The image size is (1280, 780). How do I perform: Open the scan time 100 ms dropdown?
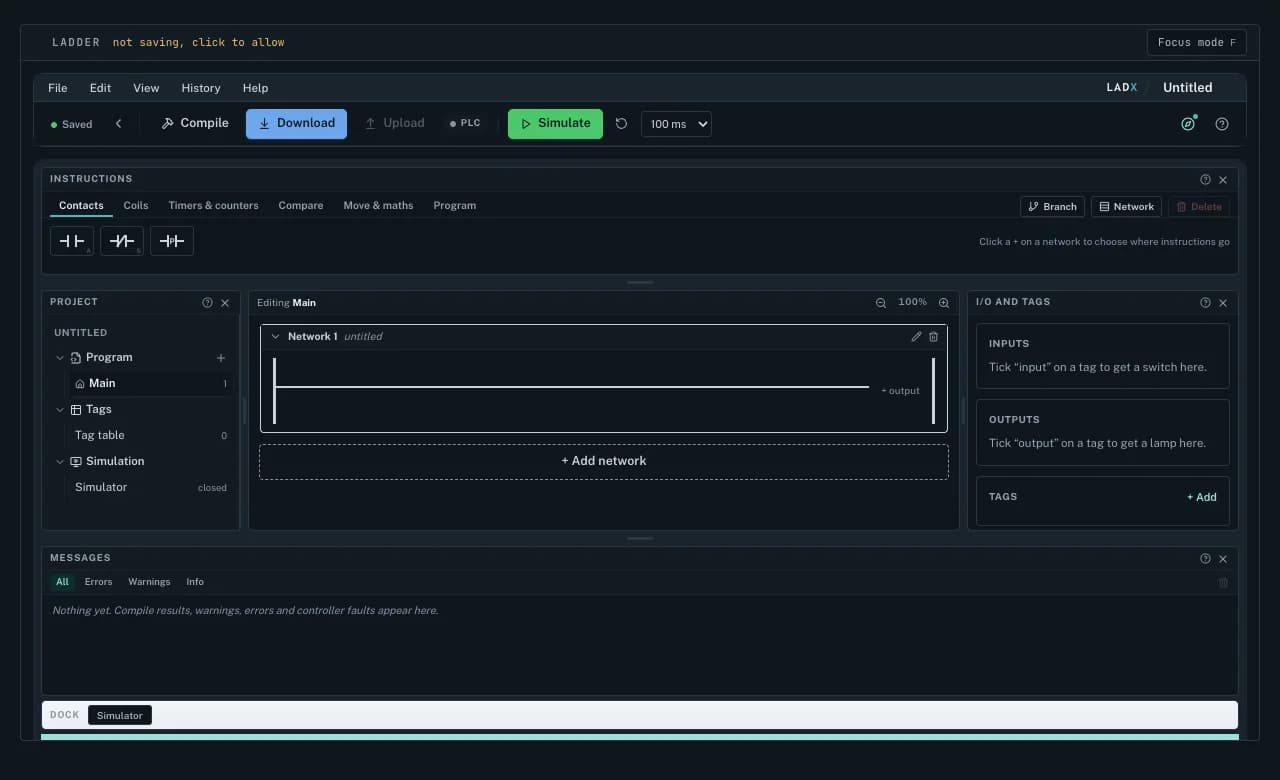676,124
